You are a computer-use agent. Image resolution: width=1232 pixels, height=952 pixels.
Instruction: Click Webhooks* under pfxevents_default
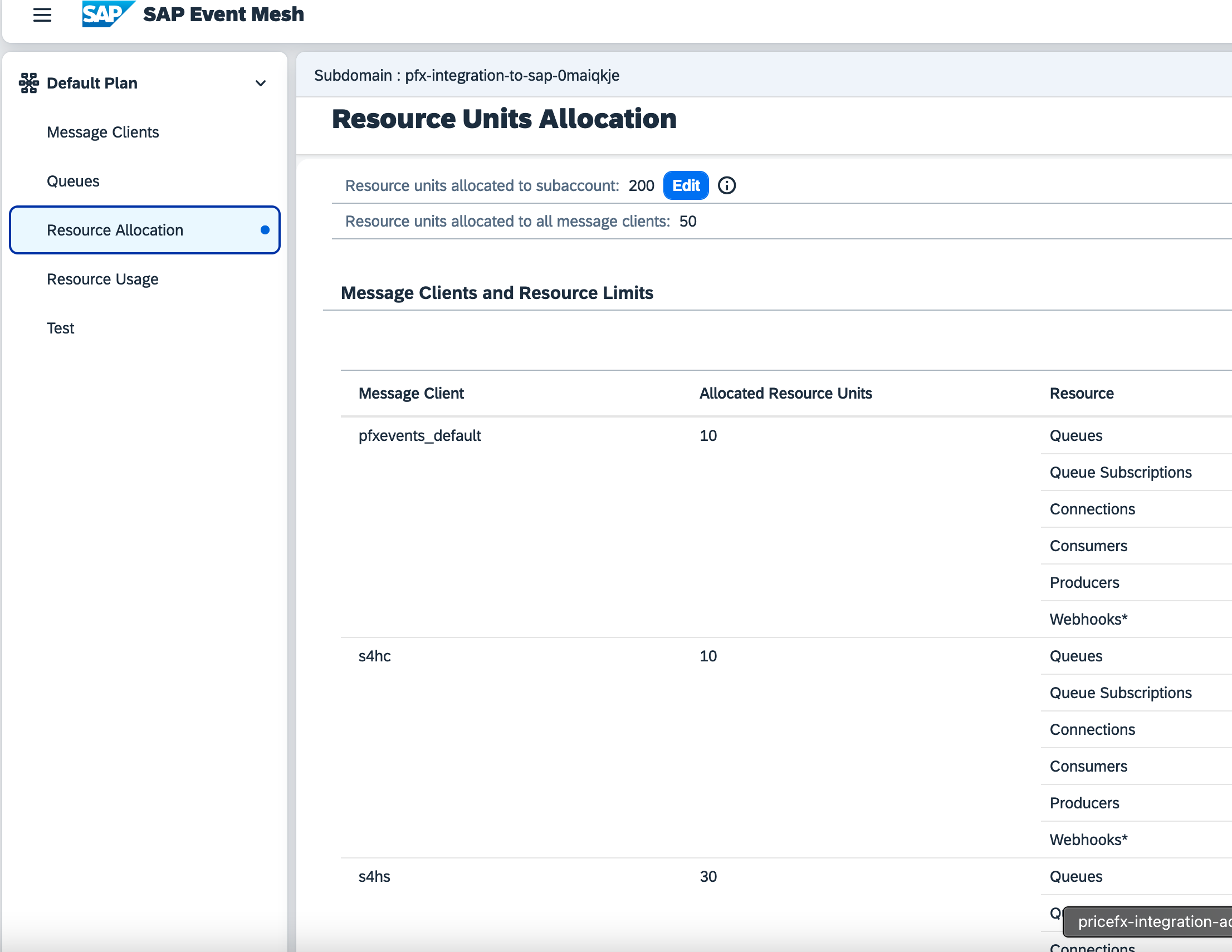click(1088, 619)
